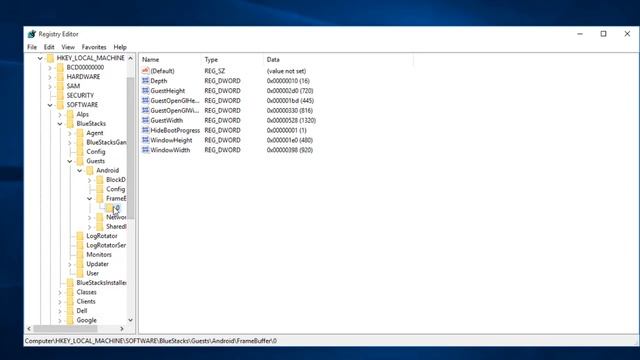Expand the Classes key
This screenshot has height=360, width=640.
point(60,293)
